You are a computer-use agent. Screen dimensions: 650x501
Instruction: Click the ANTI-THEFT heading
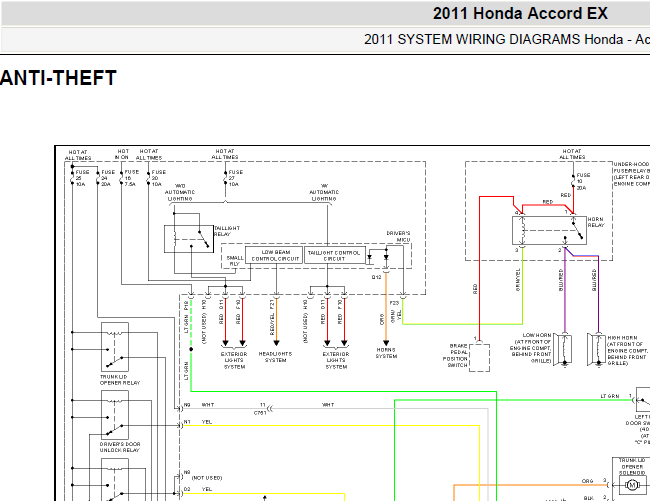coord(58,78)
